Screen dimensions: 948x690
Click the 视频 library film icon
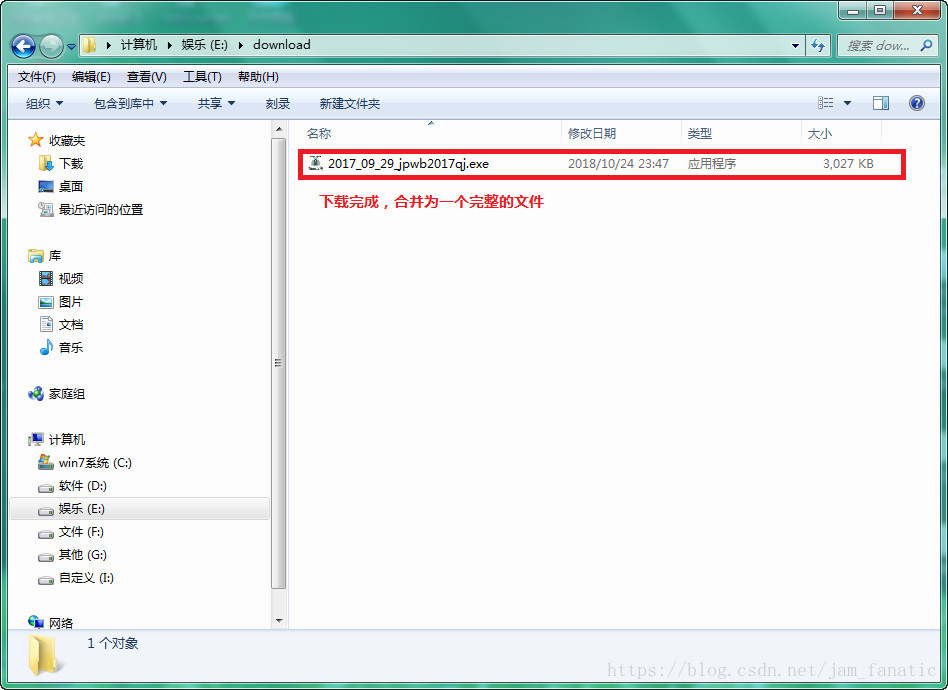point(46,278)
